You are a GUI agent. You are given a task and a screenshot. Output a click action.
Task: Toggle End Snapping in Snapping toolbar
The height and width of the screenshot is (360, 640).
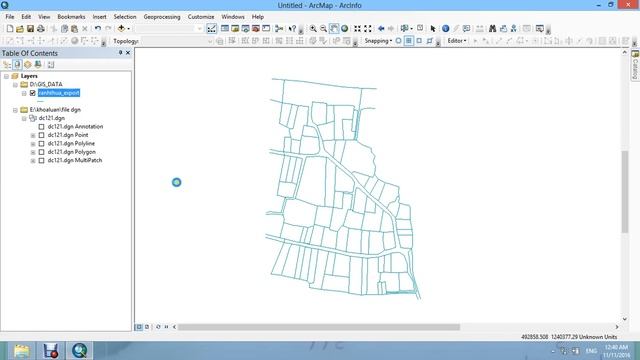(409, 41)
